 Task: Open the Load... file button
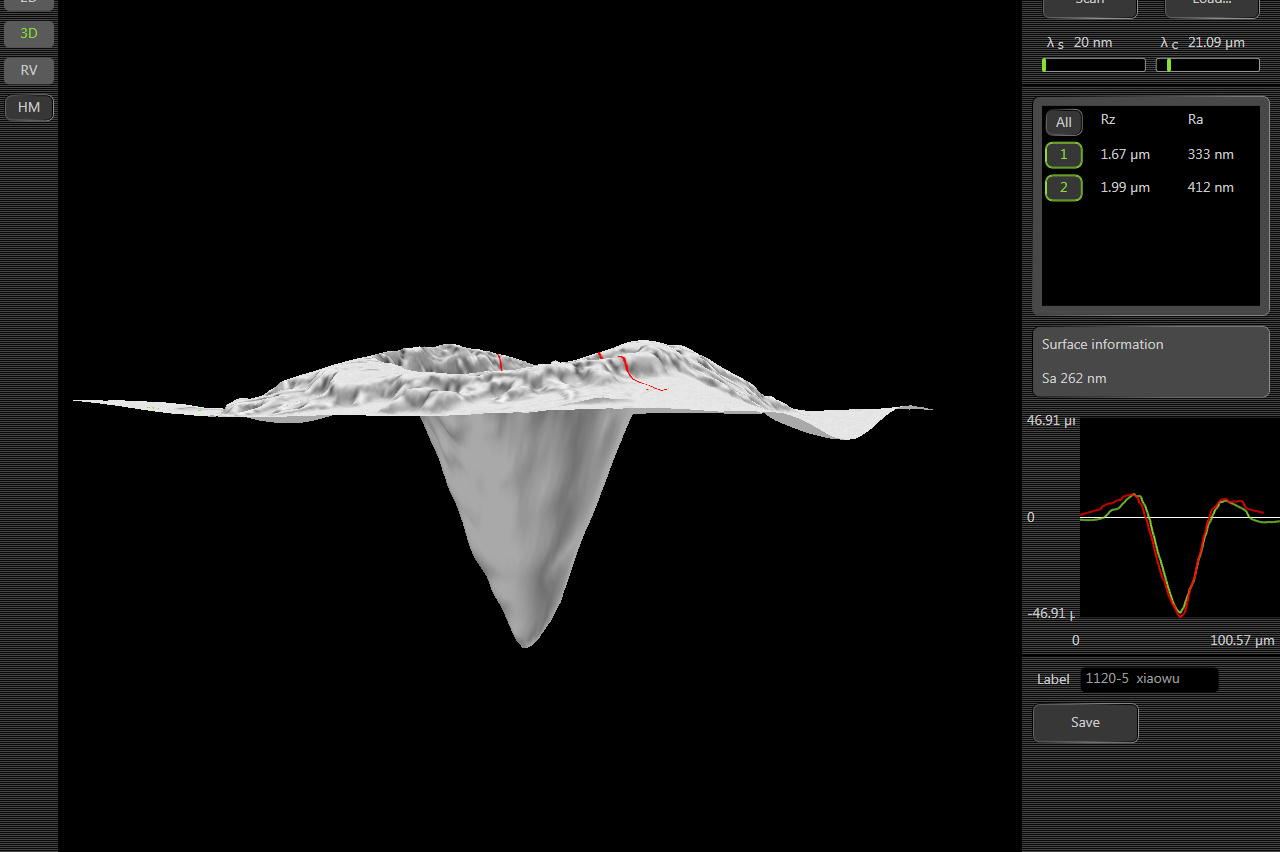1211,6
